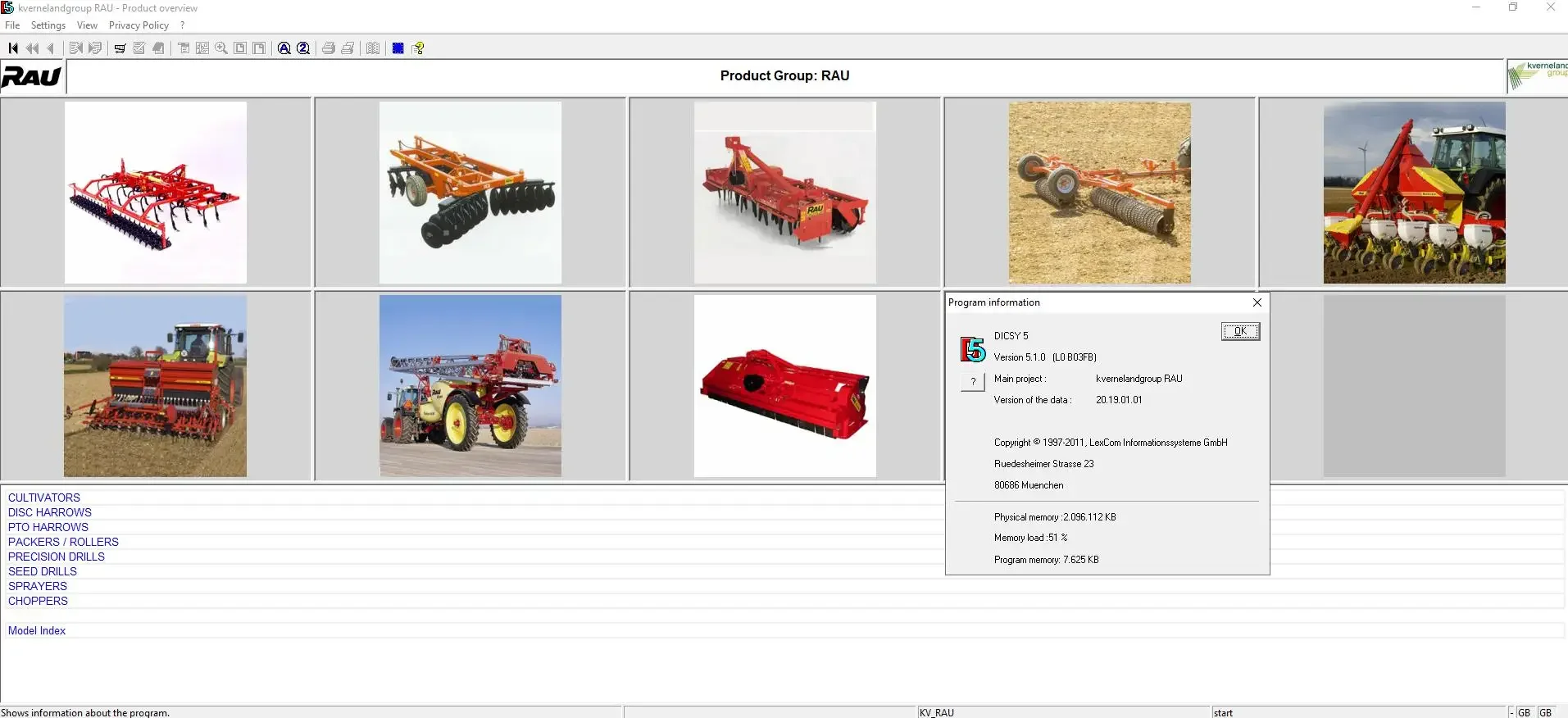Image resolution: width=1568 pixels, height=718 pixels.
Task: Open the File menu
Action: click(12, 25)
